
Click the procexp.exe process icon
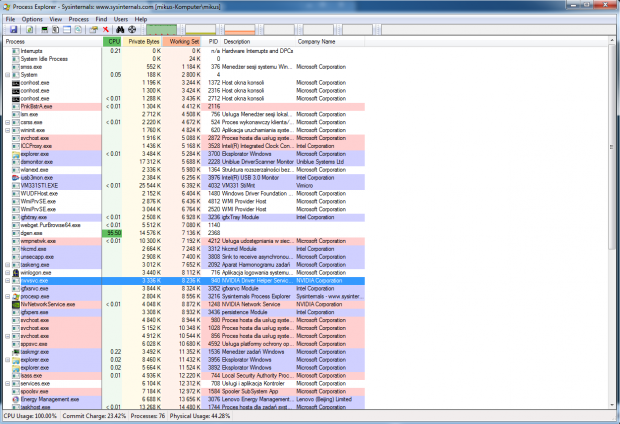(x=16, y=296)
